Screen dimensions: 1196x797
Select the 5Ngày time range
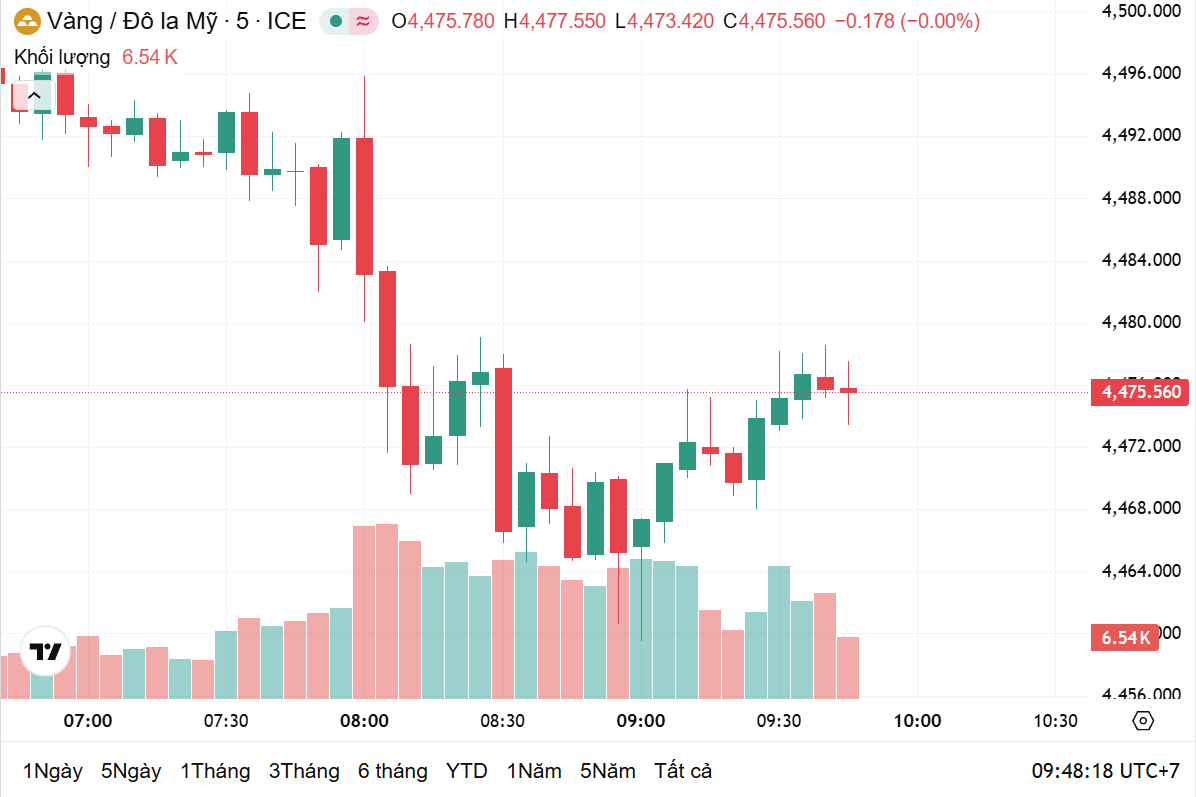[x=131, y=771]
